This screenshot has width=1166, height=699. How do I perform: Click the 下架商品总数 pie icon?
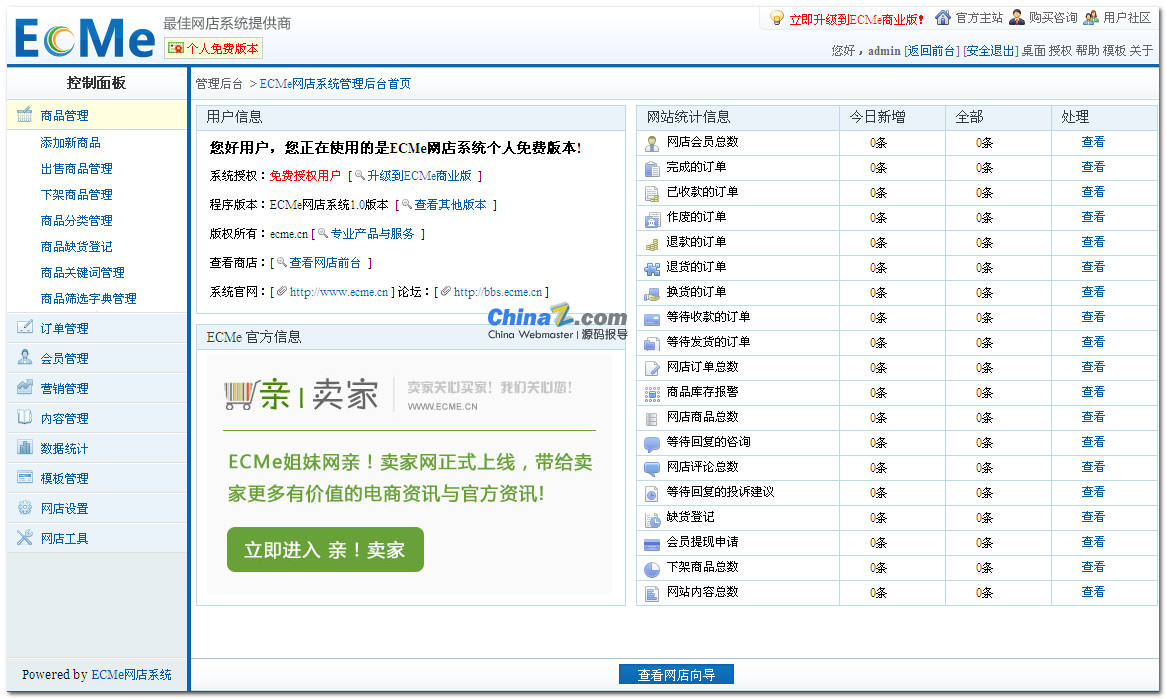tap(651, 569)
